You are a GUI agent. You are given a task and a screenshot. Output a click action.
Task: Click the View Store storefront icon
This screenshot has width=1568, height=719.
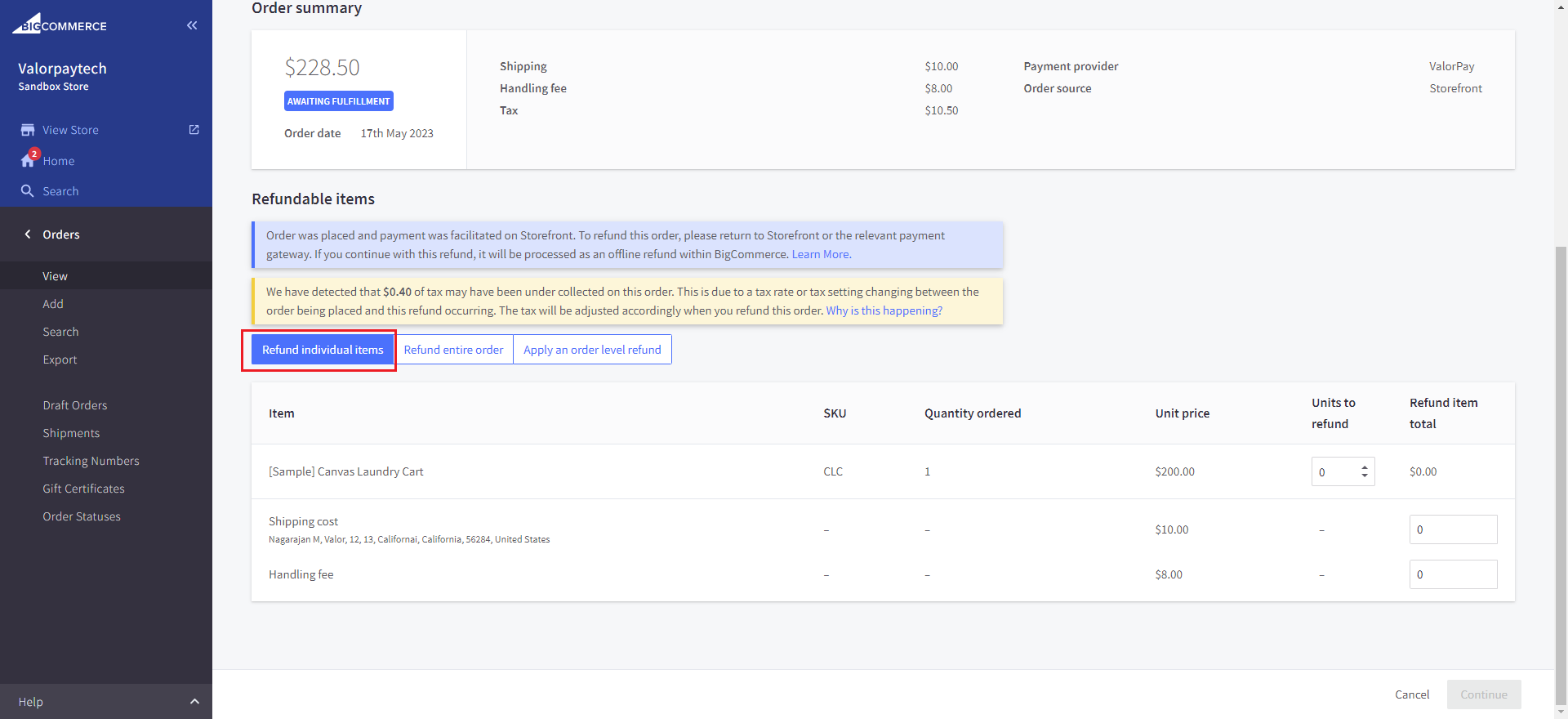28,130
